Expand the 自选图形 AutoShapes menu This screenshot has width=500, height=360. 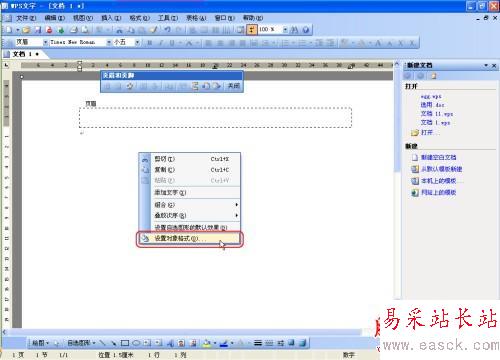click(81, 343)
